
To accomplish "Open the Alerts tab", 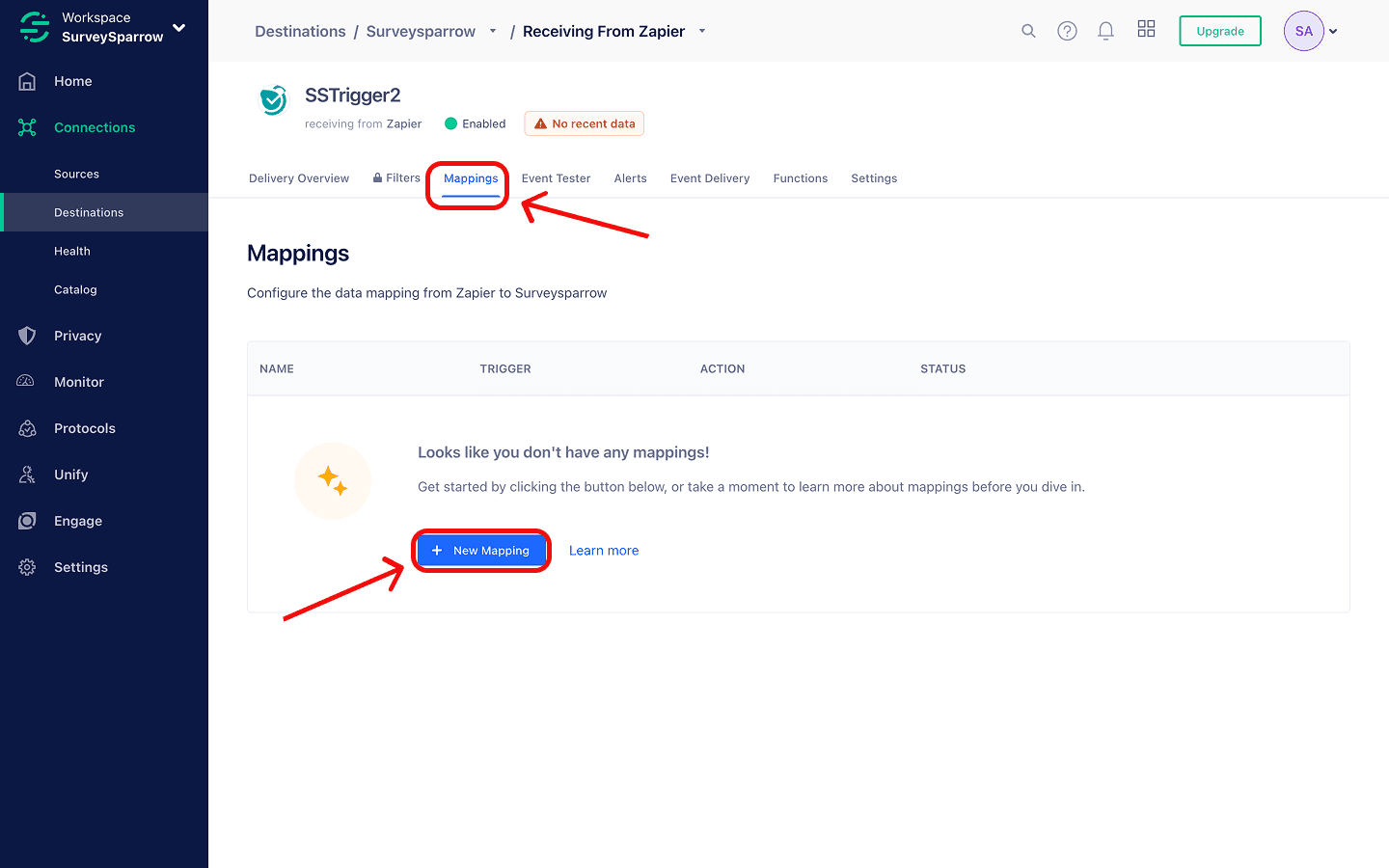I will point(631,178).
